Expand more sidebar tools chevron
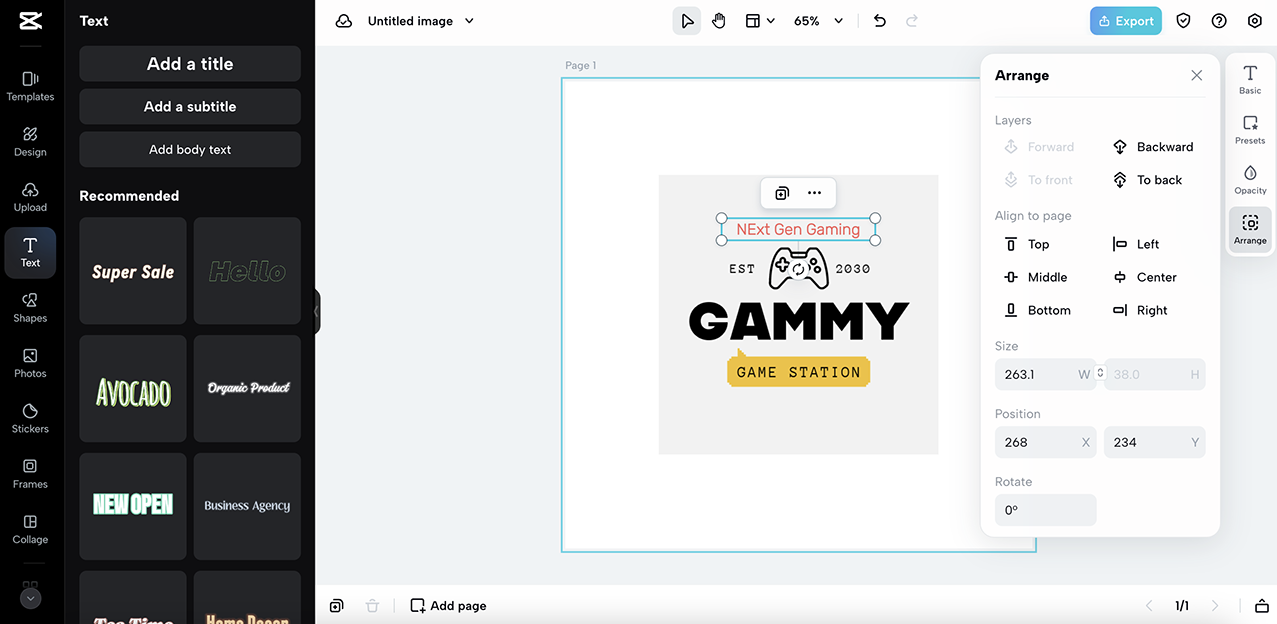This screenshot has width=1277, height=624. coord(30,598)
